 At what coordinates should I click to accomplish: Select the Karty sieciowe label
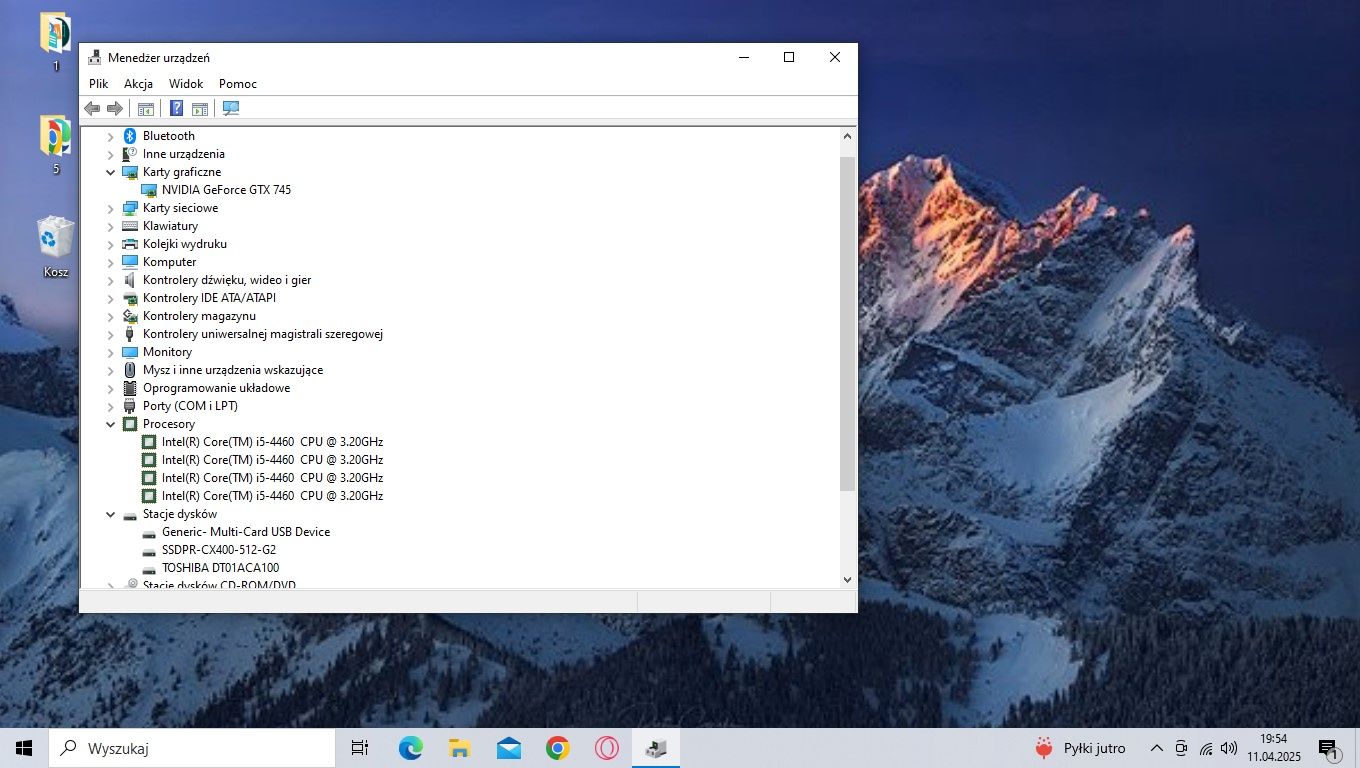click(x=180, y=208)
